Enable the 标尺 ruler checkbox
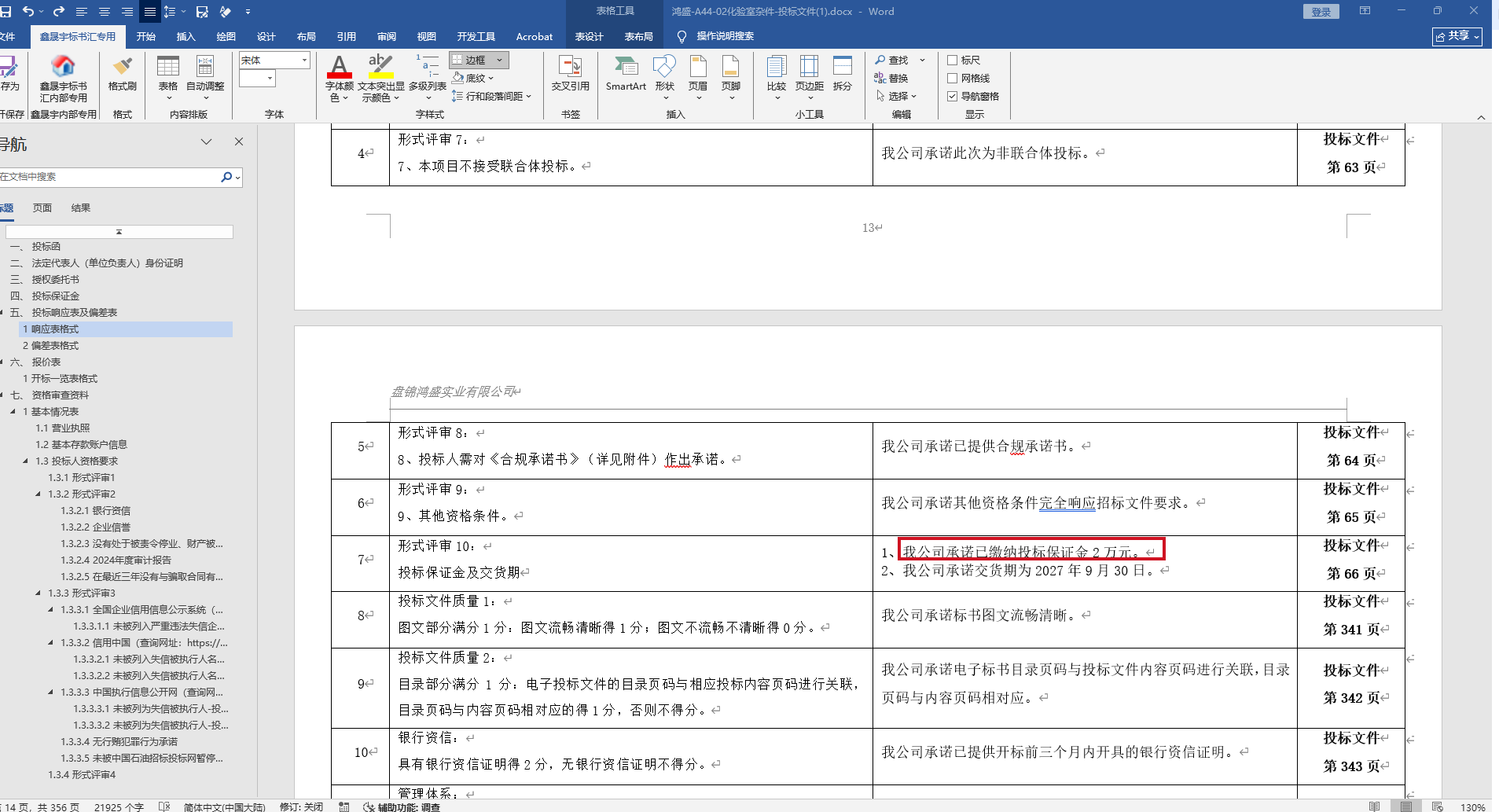This screenshot has width=1499, height=812. [952, 61]
